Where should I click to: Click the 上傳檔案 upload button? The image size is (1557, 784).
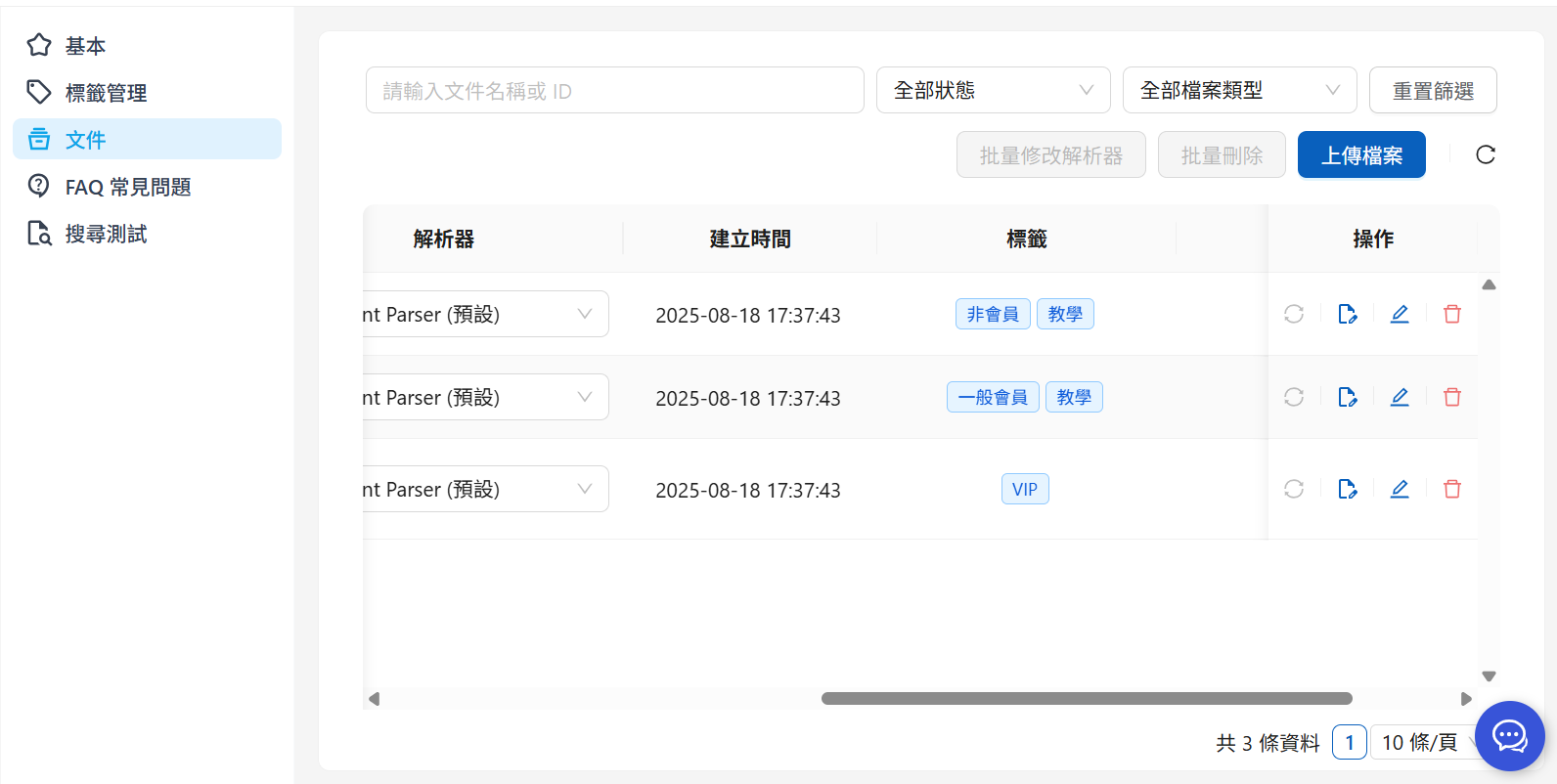click(1360, 154)
